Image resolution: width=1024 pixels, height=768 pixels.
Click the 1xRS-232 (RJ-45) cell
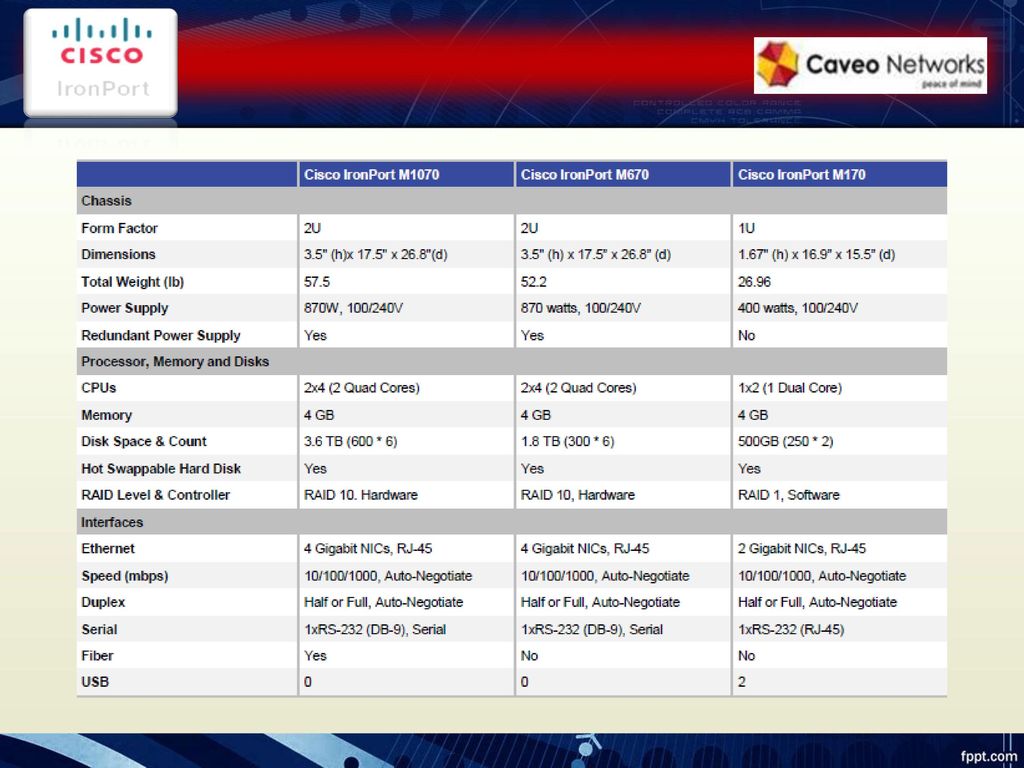[791, 630]
